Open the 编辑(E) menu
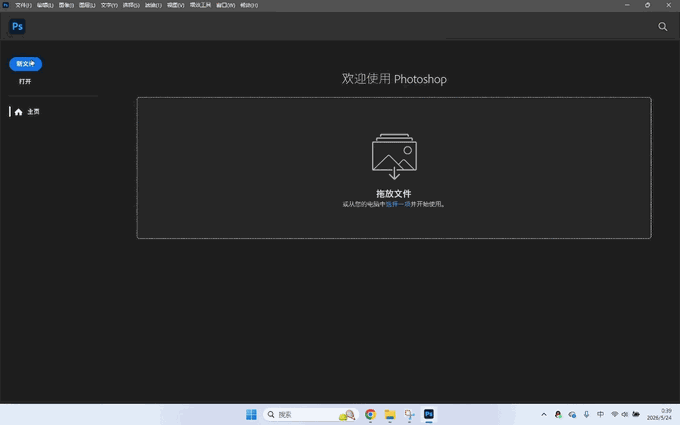This screenshot has height=425, width=680. [x=45, y=5]
